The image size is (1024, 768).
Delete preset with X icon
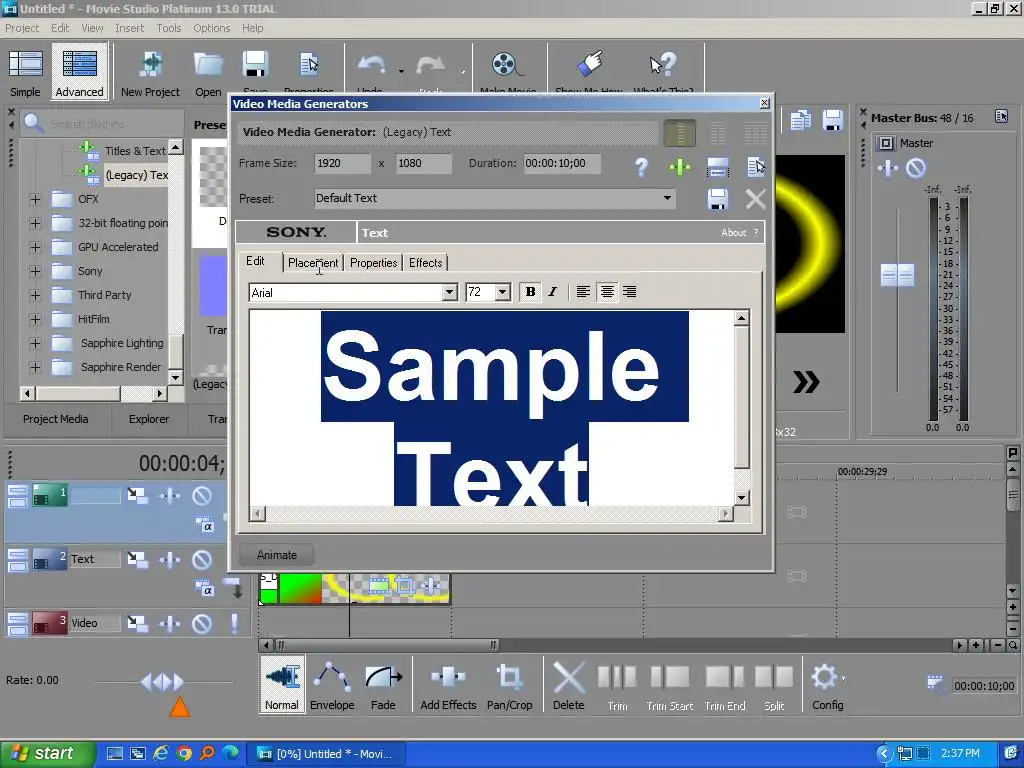pyautogui.click(x=756, y=199)
